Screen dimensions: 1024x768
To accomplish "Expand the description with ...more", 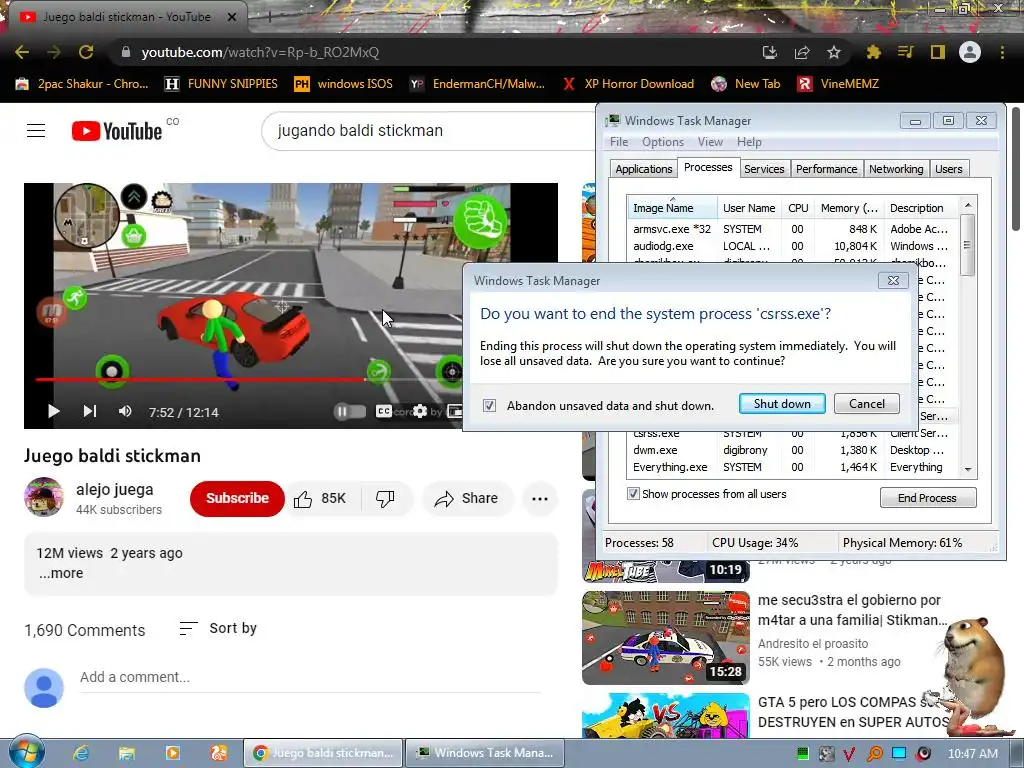I will 61,573.
